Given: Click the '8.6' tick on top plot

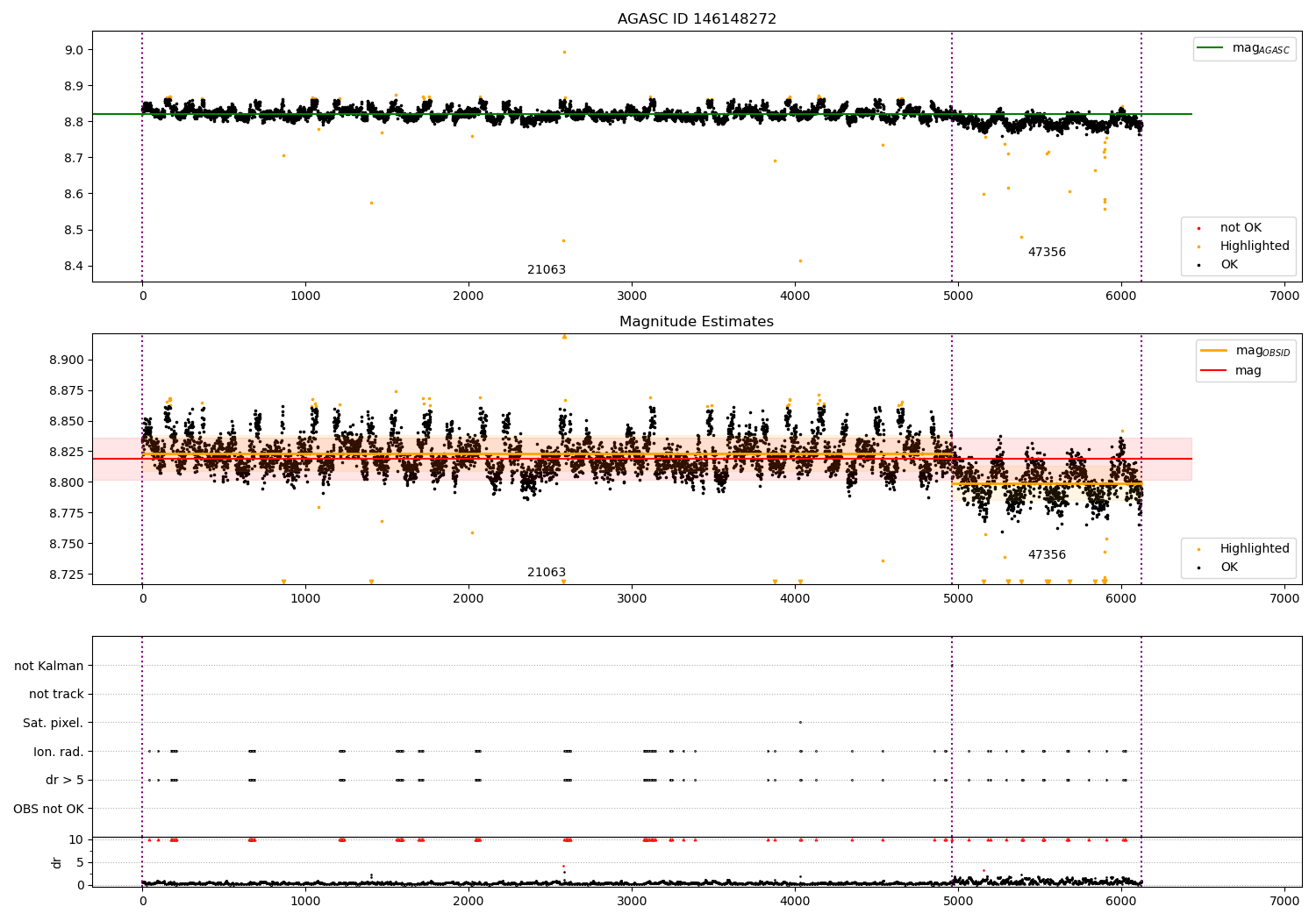Looking at the screenshot, I should pos(75,194).
